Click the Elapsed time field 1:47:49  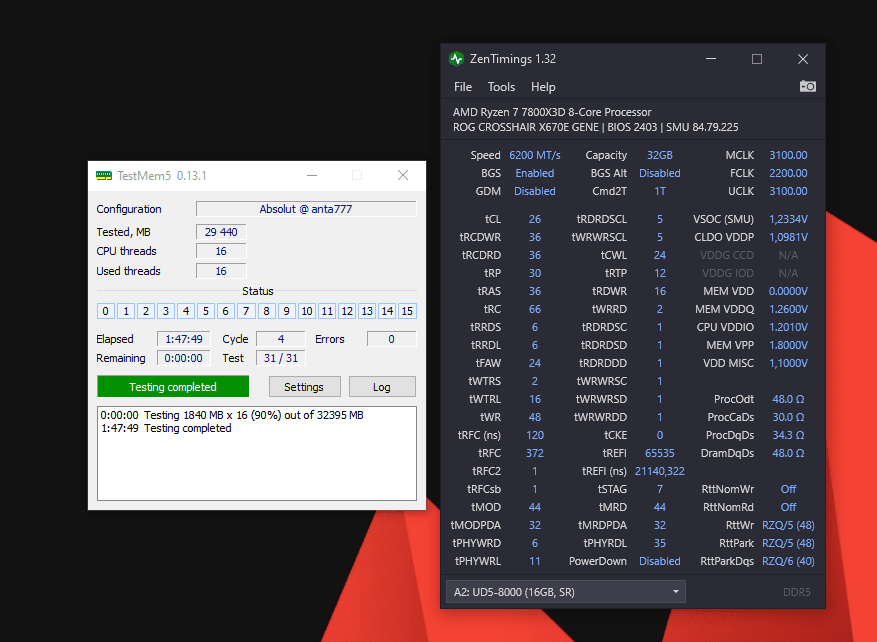click(183, 339)
